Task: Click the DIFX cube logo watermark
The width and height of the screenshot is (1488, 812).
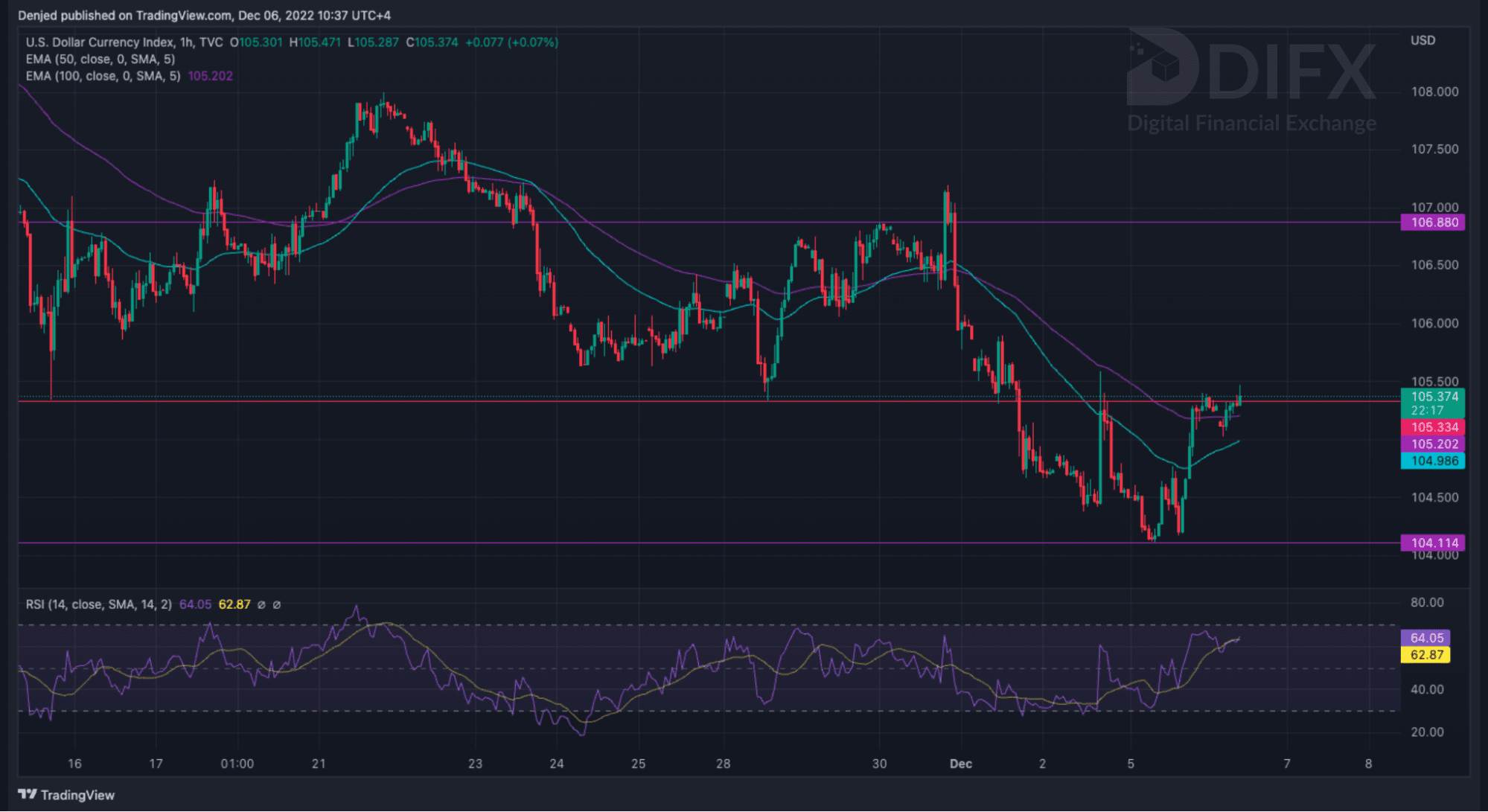Action: pyautogui.click(x=1163, y=68)
